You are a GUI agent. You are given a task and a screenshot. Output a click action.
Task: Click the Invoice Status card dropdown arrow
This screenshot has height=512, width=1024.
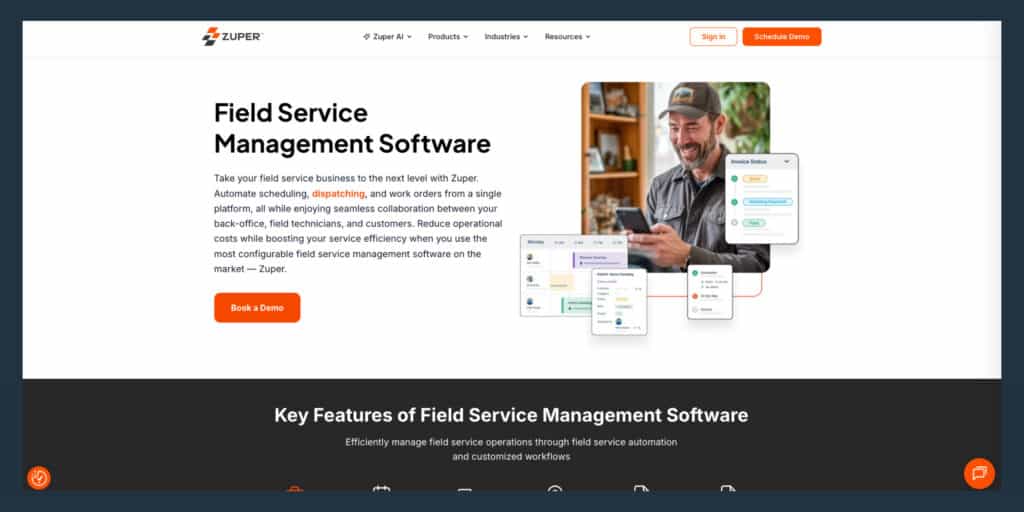point(786,161)
